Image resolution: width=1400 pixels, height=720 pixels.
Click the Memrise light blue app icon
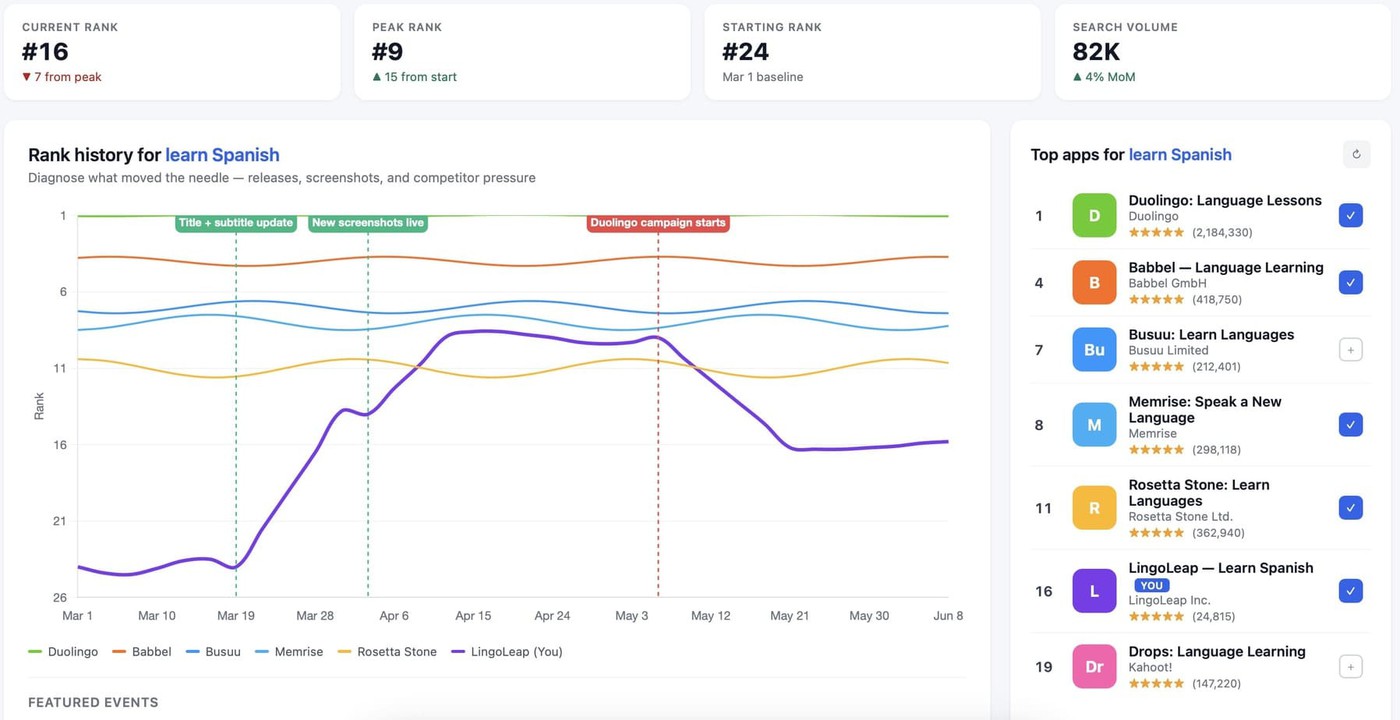tap(1094, 425)
